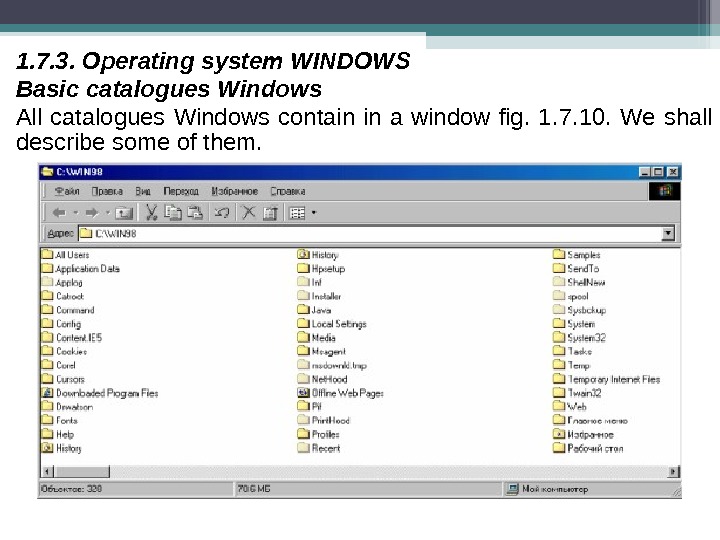Select the Help folder name
The width and height of the screenshot is (720, 540).
point(65,434)
